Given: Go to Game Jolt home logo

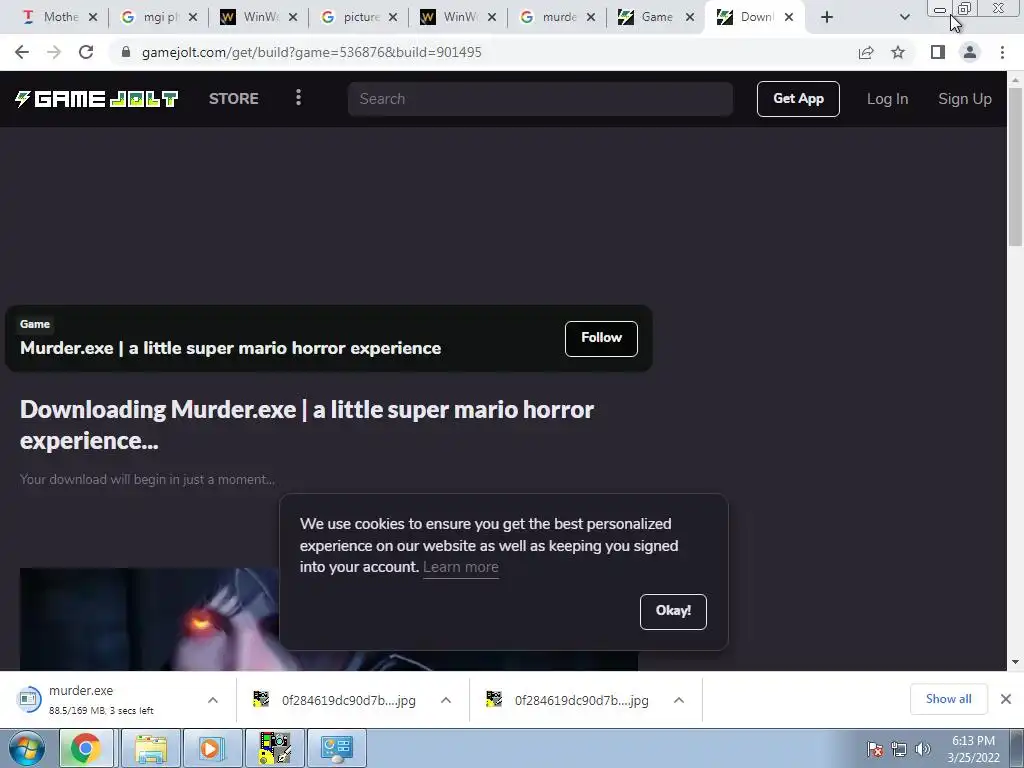Looking at the screenshot, I should [x=97, y=99].
